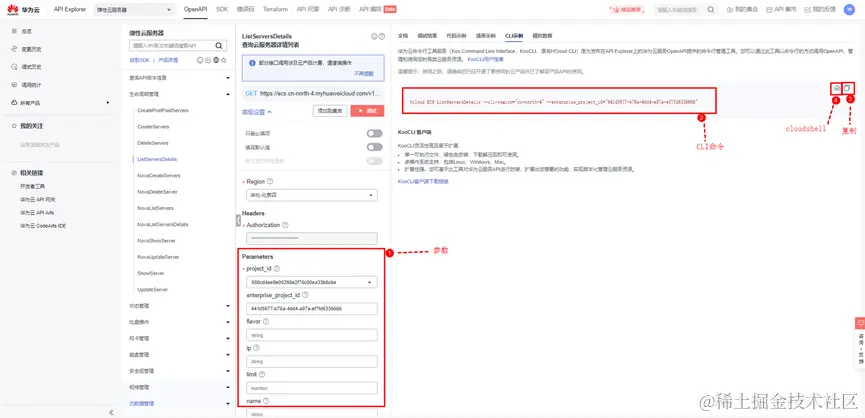The image size is (865, 418).
Task: Click into the enterprise_project_id input field
Action: point(312,309)
